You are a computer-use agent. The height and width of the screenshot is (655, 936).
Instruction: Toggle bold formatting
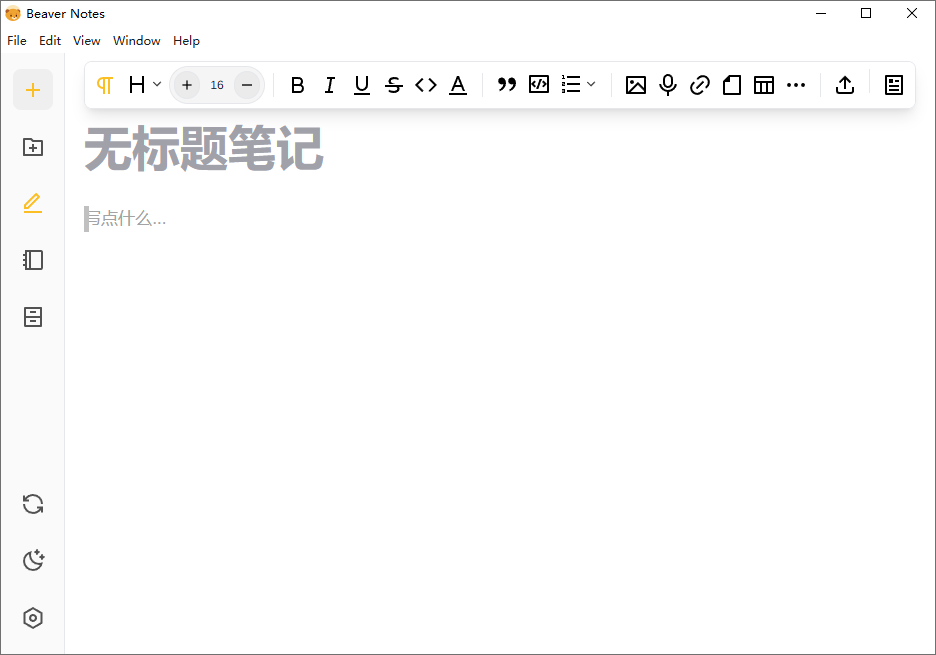pyautogui.click(x=297, y=85)
